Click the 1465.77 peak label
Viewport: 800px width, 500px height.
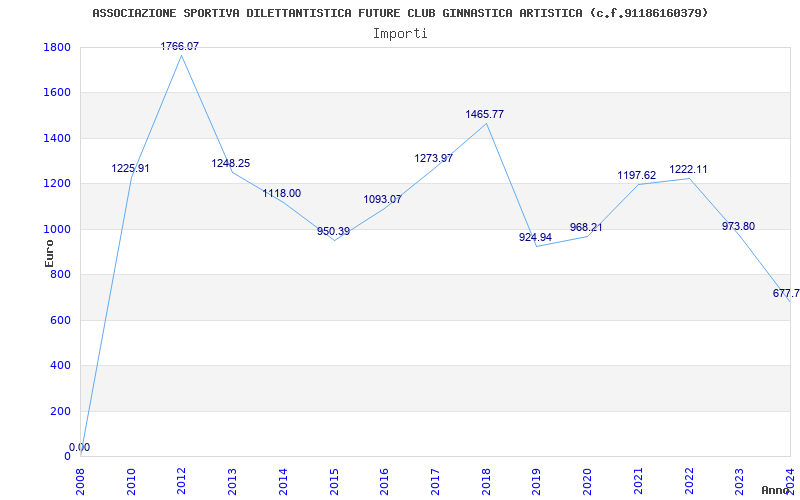tap(484, 114)
